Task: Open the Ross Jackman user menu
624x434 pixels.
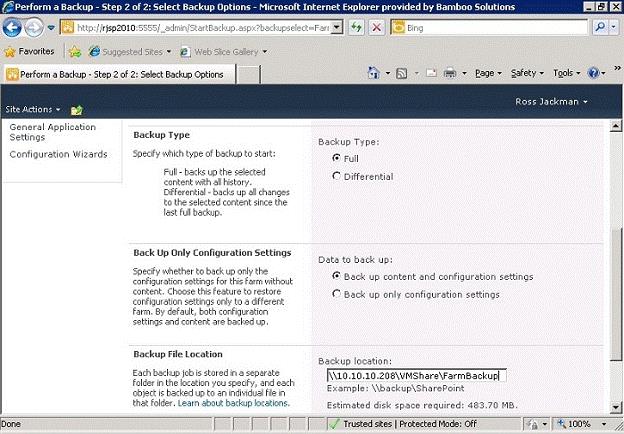Action: (x=551, y=101)
